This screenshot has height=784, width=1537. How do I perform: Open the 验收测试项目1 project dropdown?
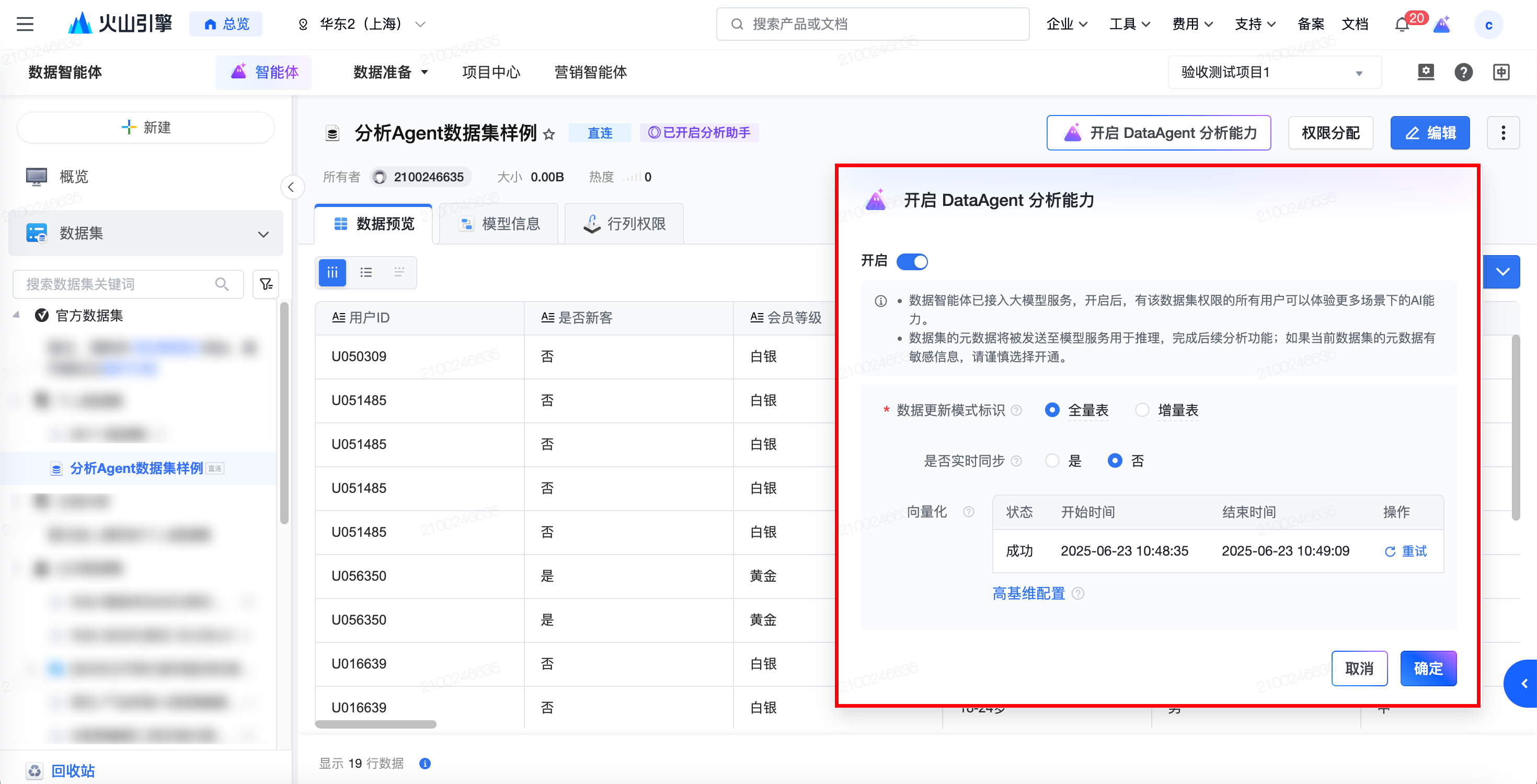coord(1274,72)
